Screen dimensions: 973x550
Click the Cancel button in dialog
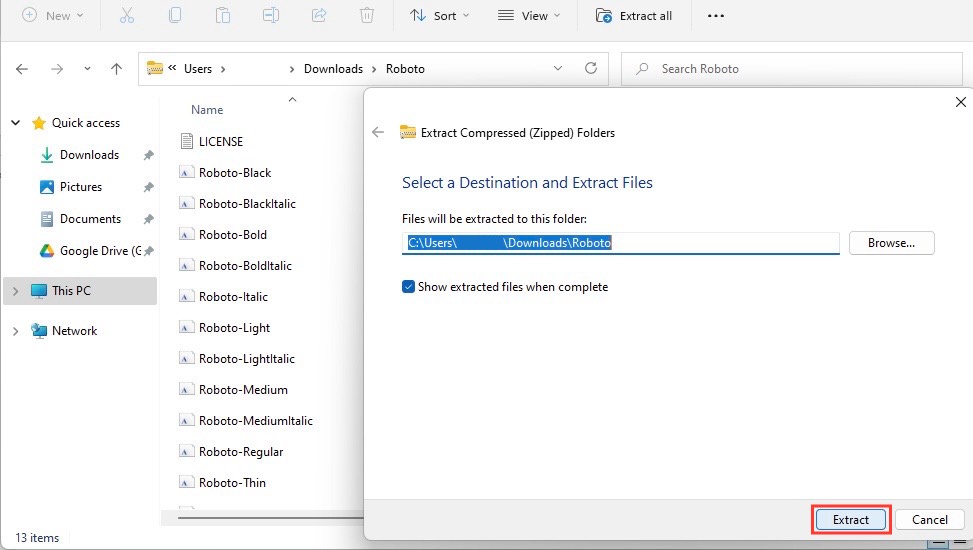pyautogui.click(x=930, y=520)
